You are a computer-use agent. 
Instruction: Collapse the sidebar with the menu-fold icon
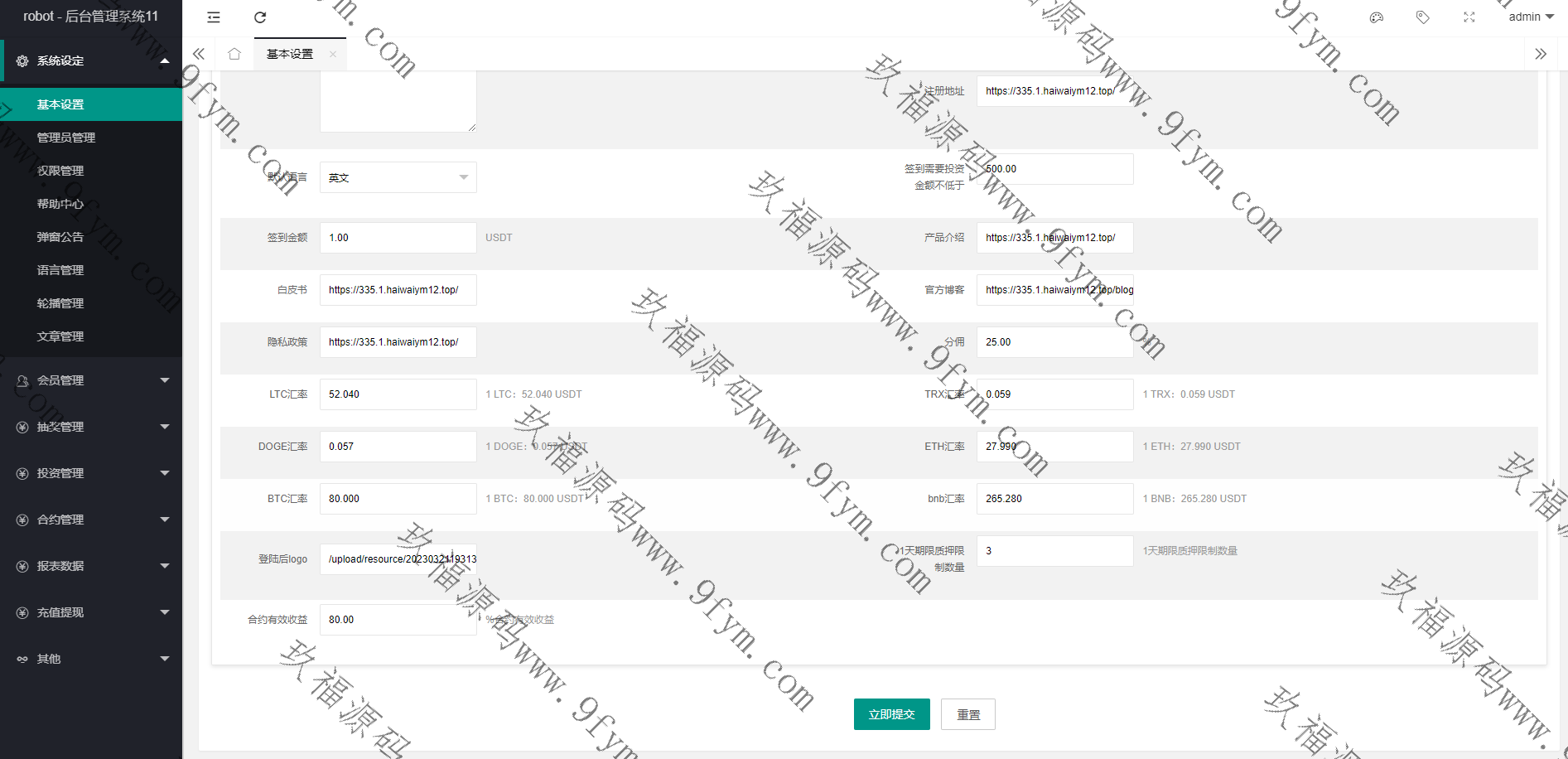(214, 17)
